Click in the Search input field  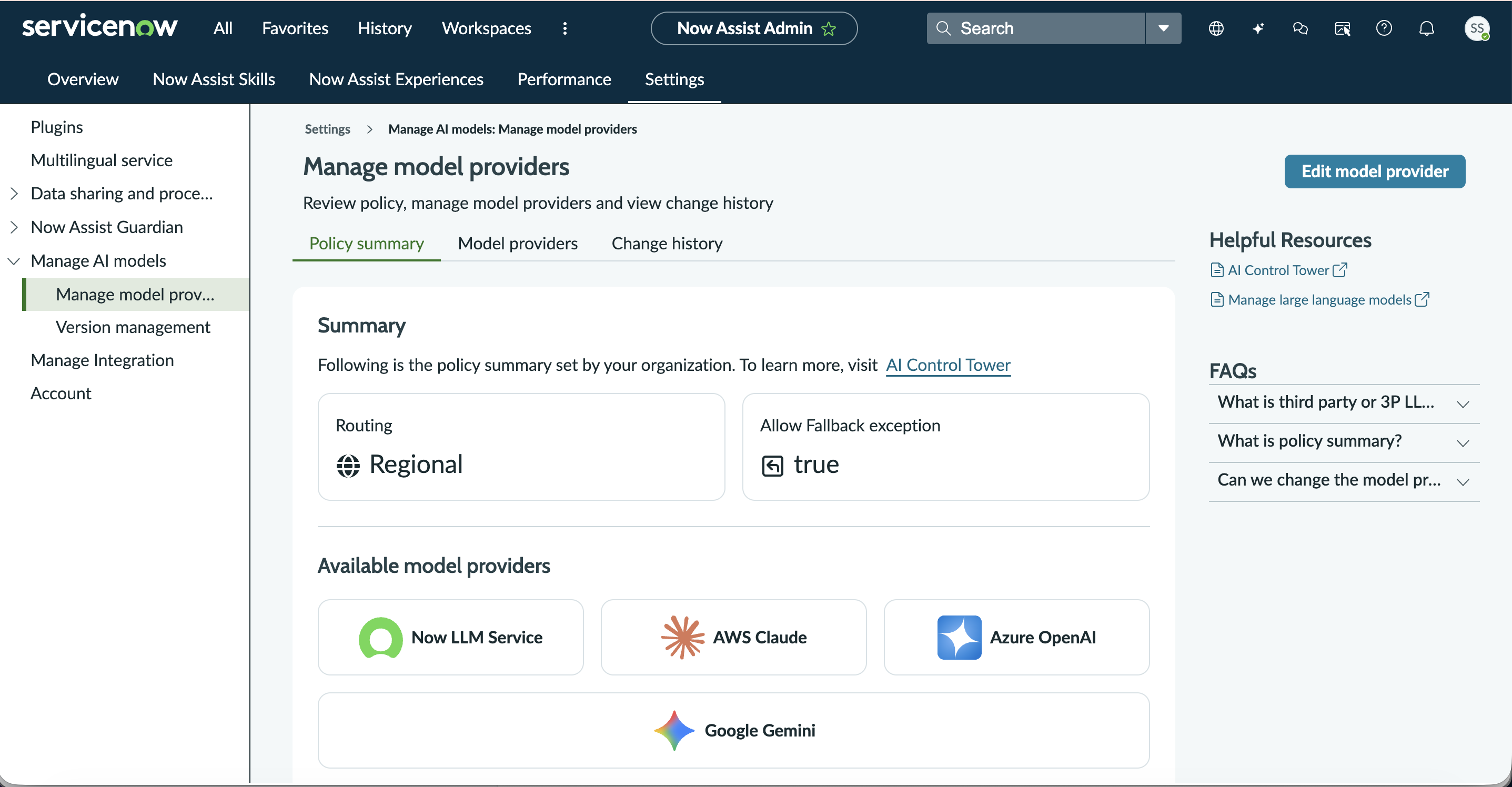pyautogui.click(x=1036, y=28)
